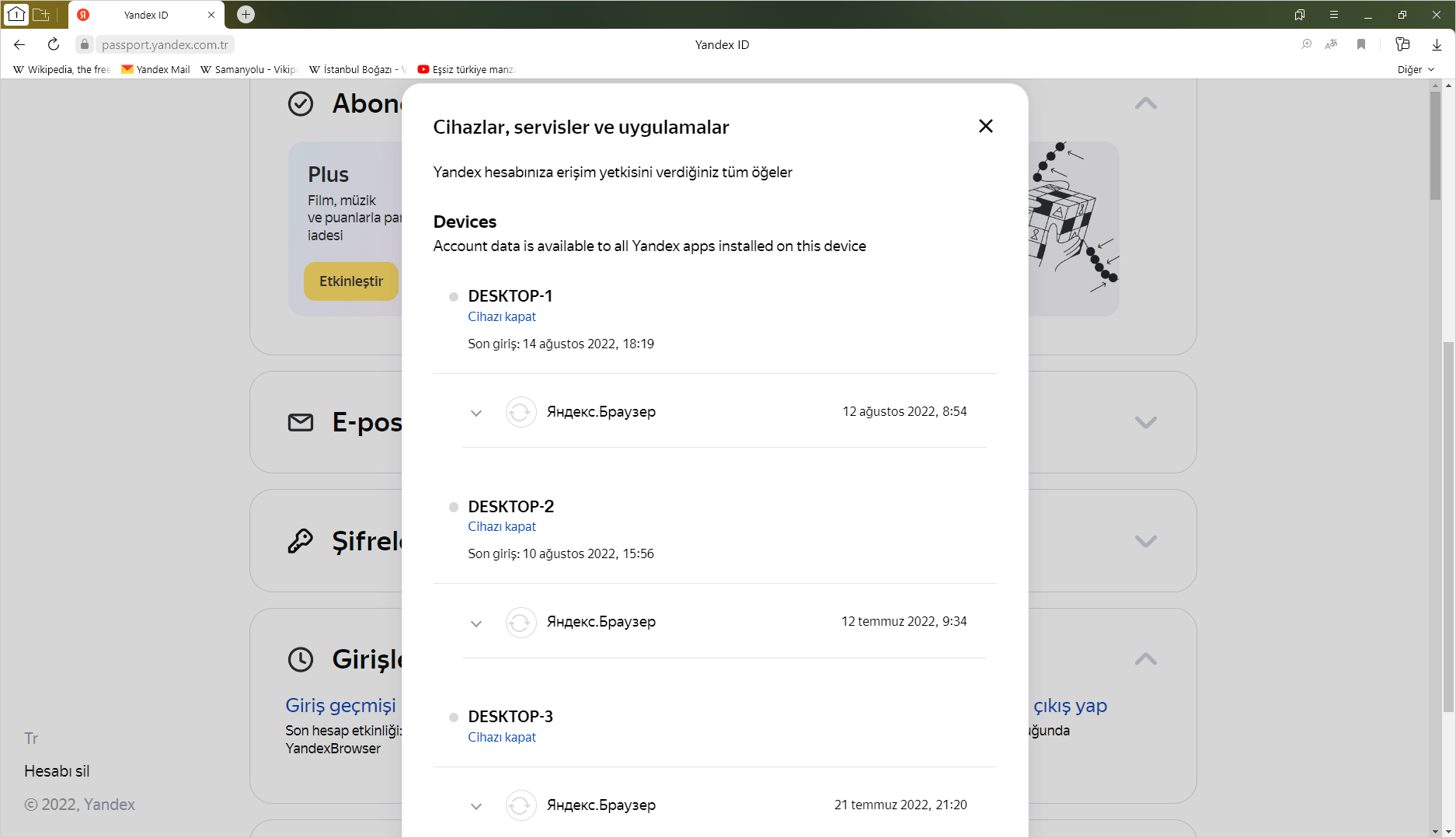
Task: Expand Яндекс.Браузер entry under DESKTOP-2
Action: coord(476,623)
